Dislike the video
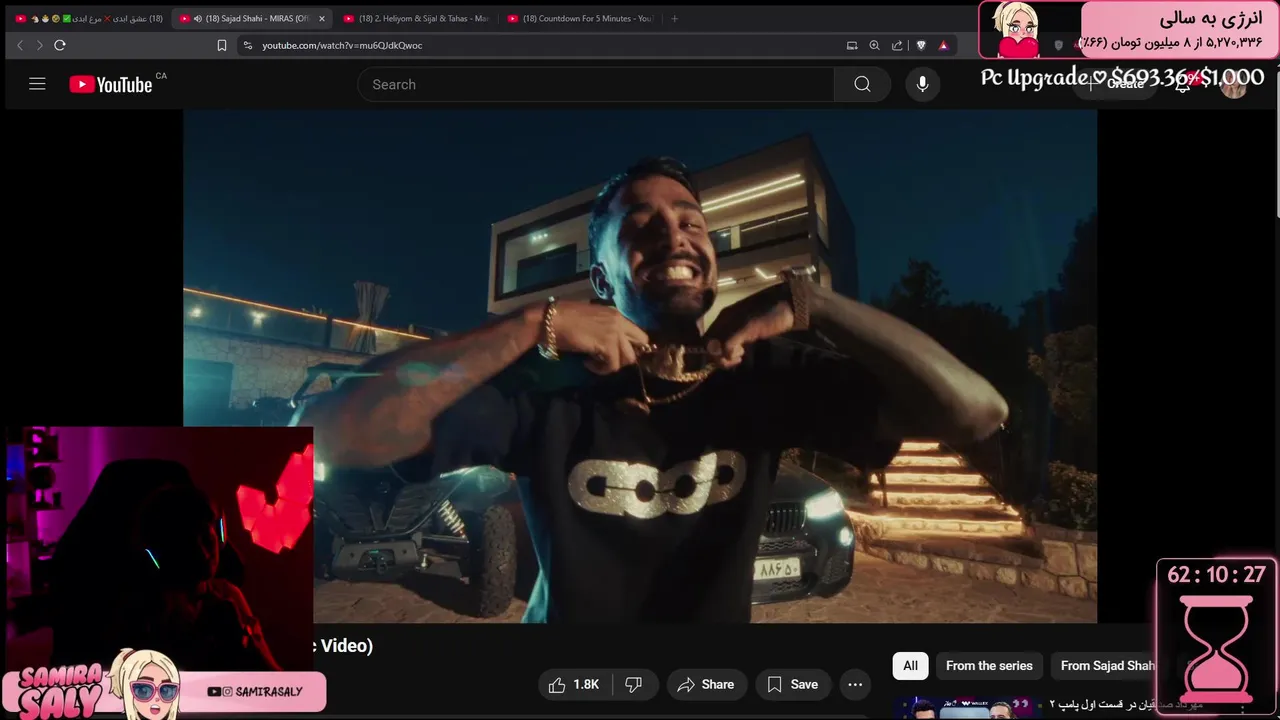 tap(634, 685)
